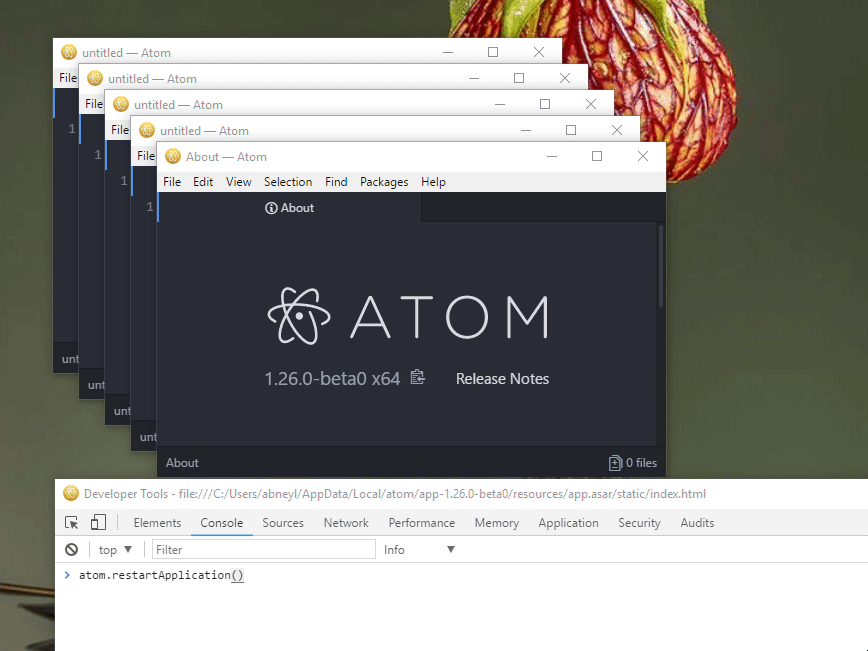Open File menu of rearmost untitled window

(x=68, y=78)
